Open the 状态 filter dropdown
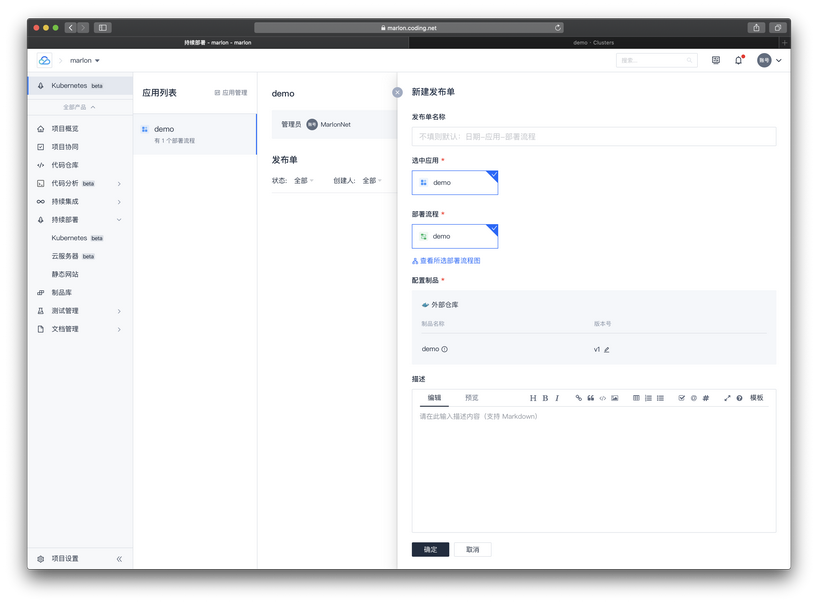This screenshot has width=818, height=605. coord(302,181)
